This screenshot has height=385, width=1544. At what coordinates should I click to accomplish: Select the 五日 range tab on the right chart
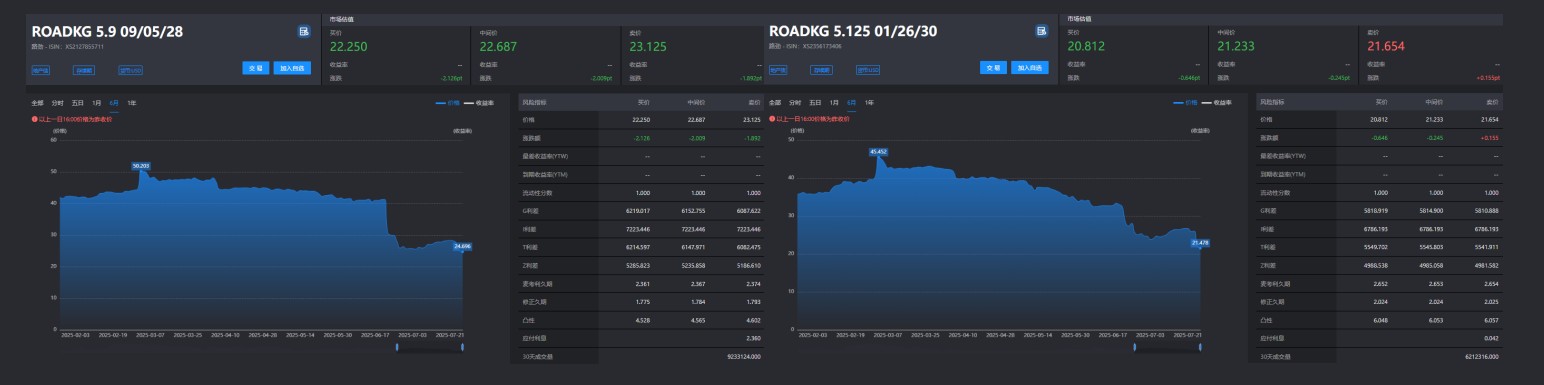point(815,103)
